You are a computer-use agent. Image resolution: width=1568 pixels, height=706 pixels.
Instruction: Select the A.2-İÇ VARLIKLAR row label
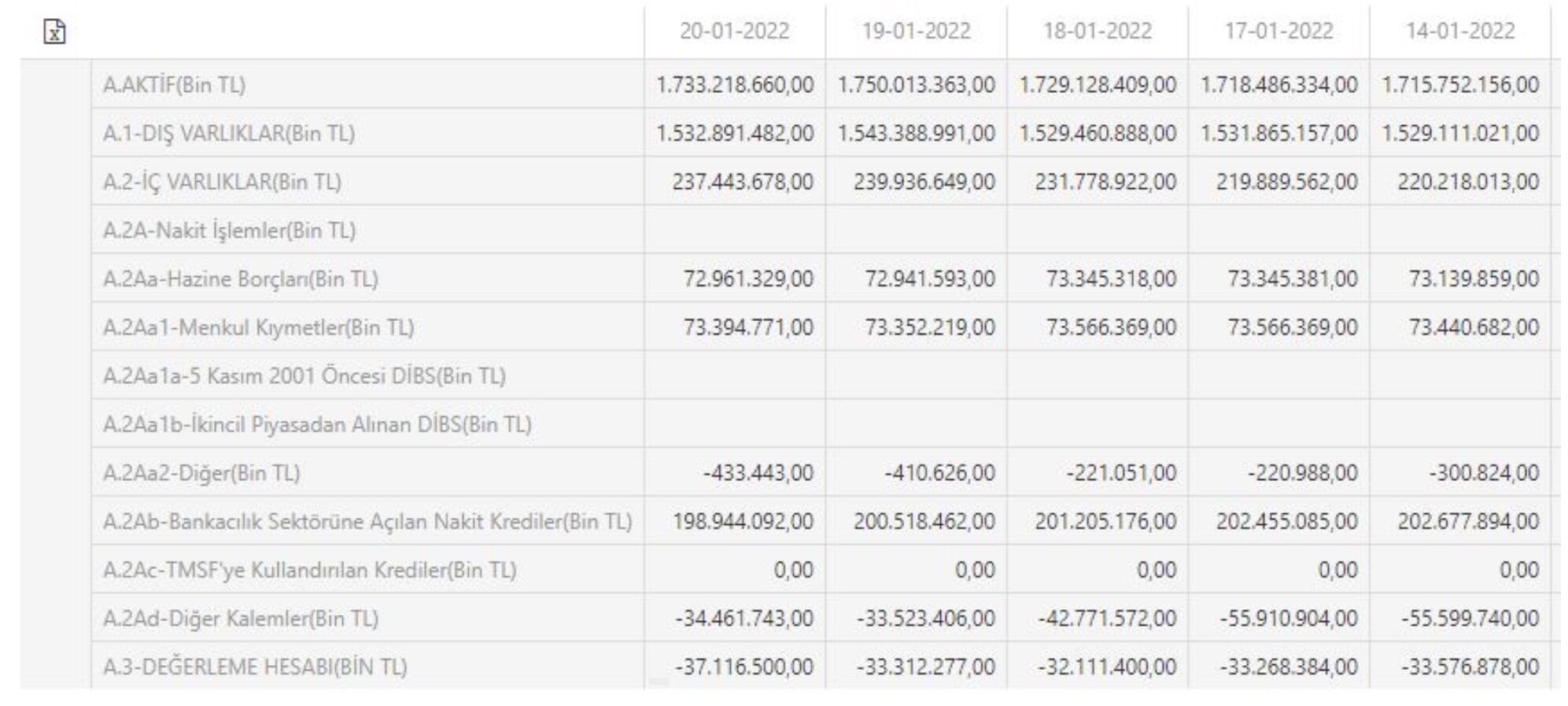coord(222,183)
